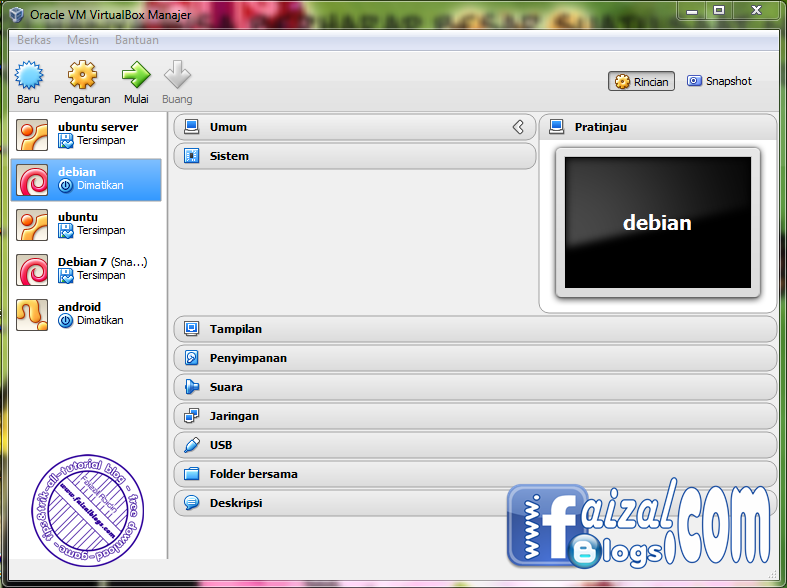
Task: Click the USB plug icon
Action: pos(191,445)
